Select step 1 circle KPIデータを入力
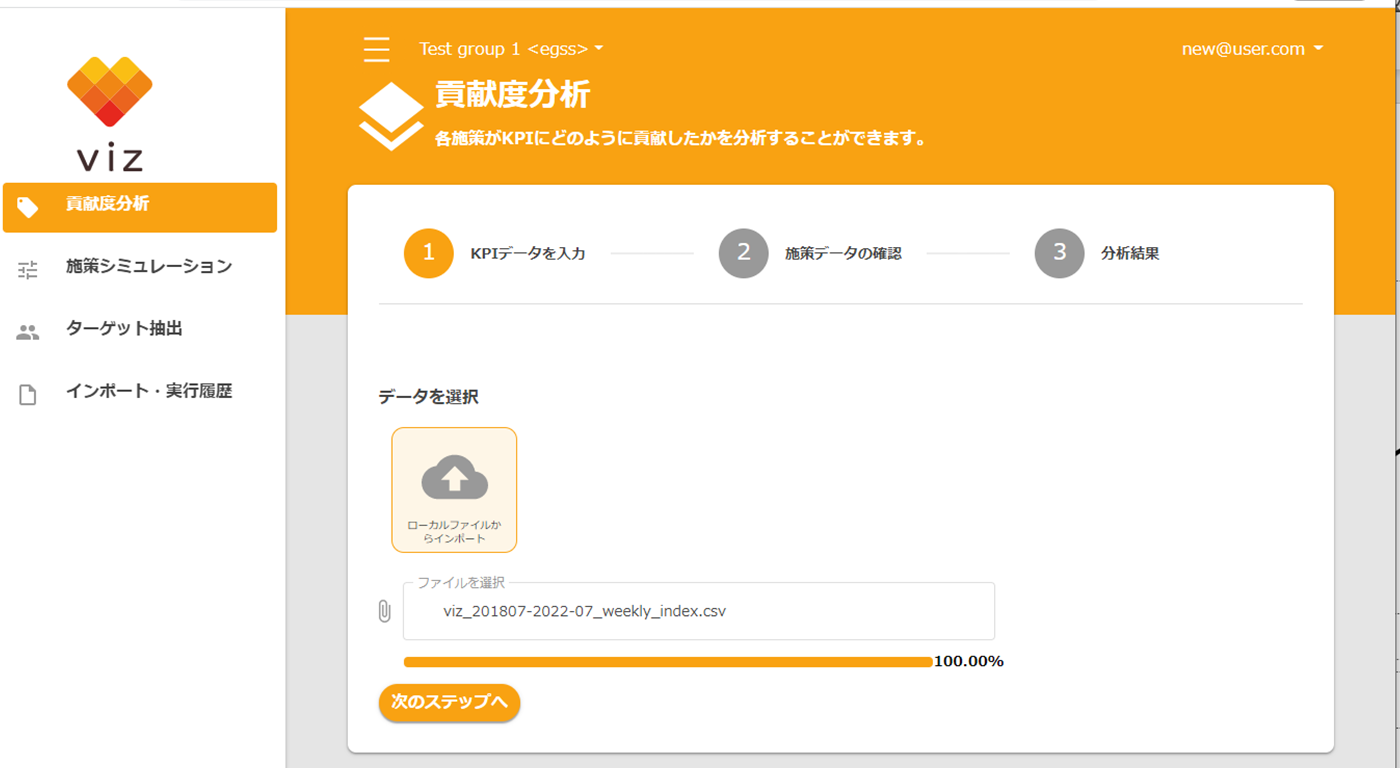This screenshot has width=1400, height=768. (x=429, y=253)
